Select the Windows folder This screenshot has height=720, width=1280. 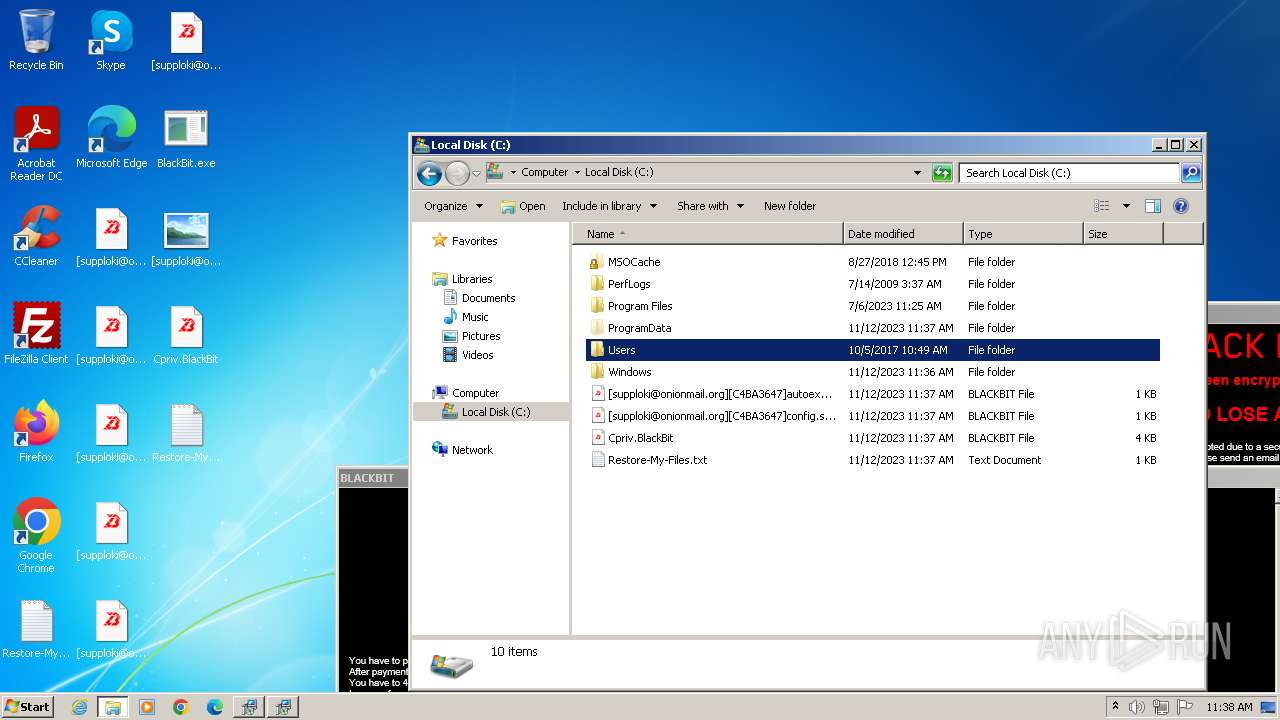point(872,372)
